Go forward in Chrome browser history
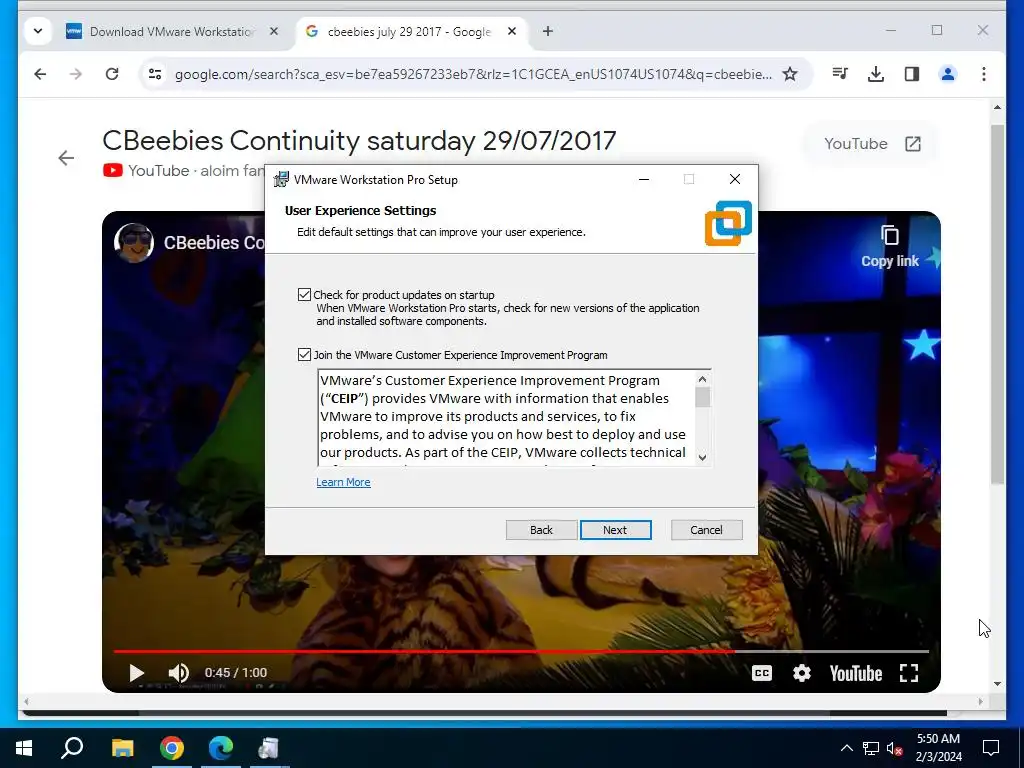Viewport: 1024px width, 768px height. tap(76, 74)
